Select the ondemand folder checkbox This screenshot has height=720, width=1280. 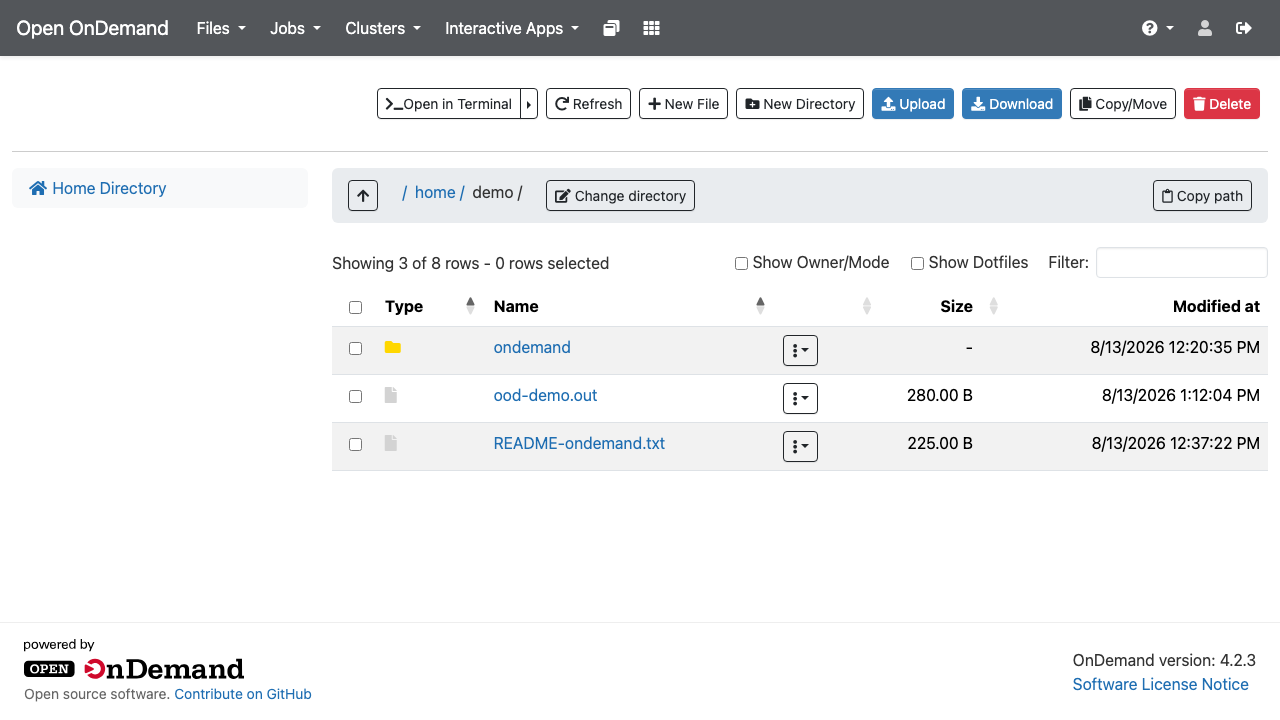tap(355, 349)
